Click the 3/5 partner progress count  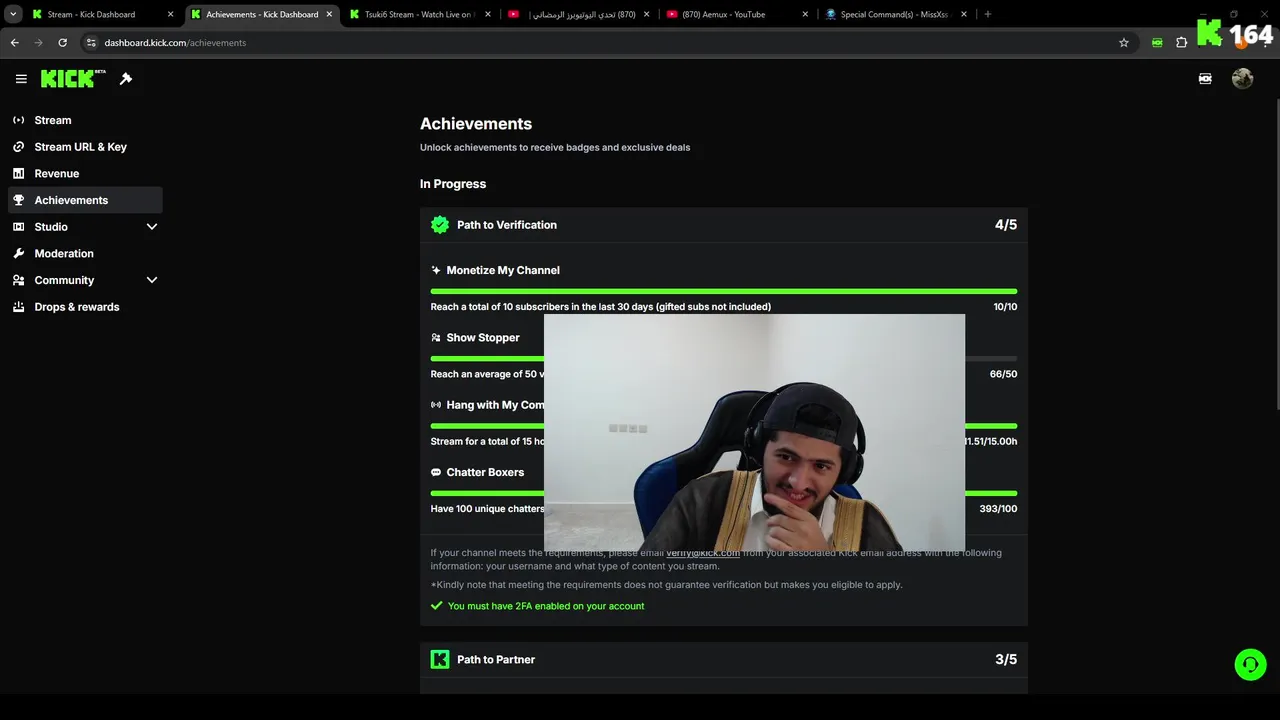coord(1006,659)
